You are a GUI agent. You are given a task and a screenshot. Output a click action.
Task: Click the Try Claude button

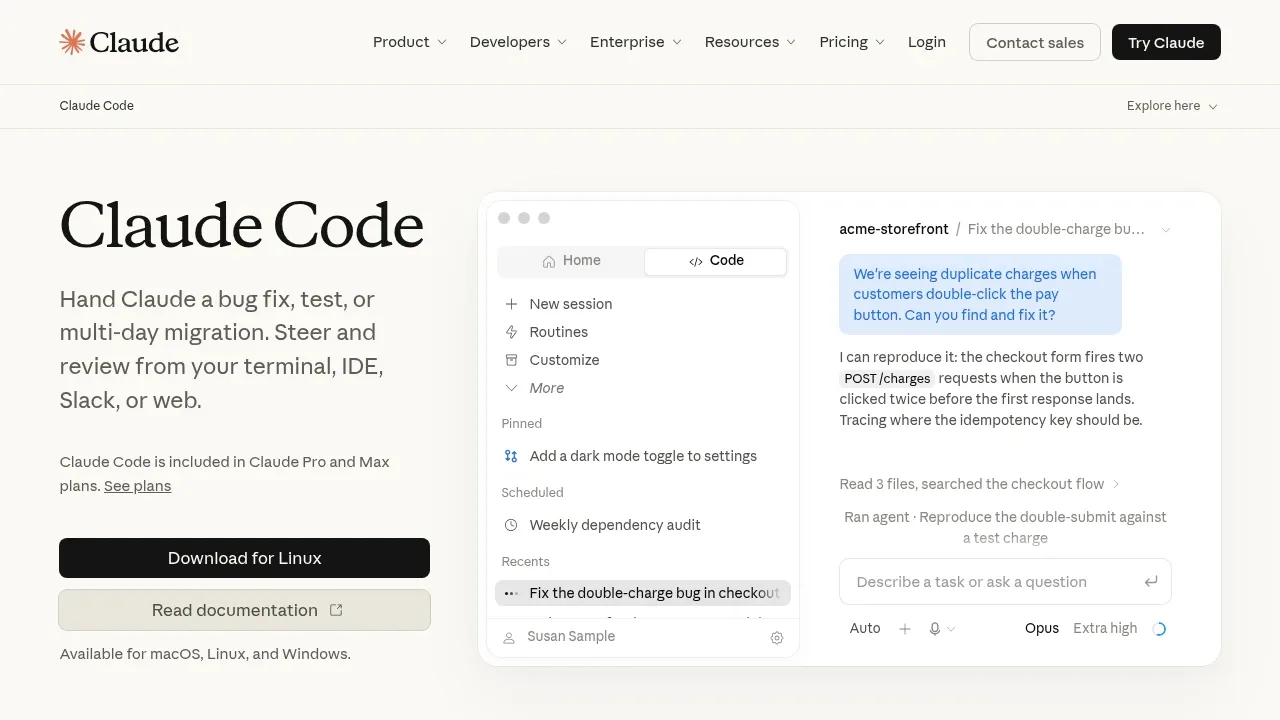click(x=1166, y=42)
